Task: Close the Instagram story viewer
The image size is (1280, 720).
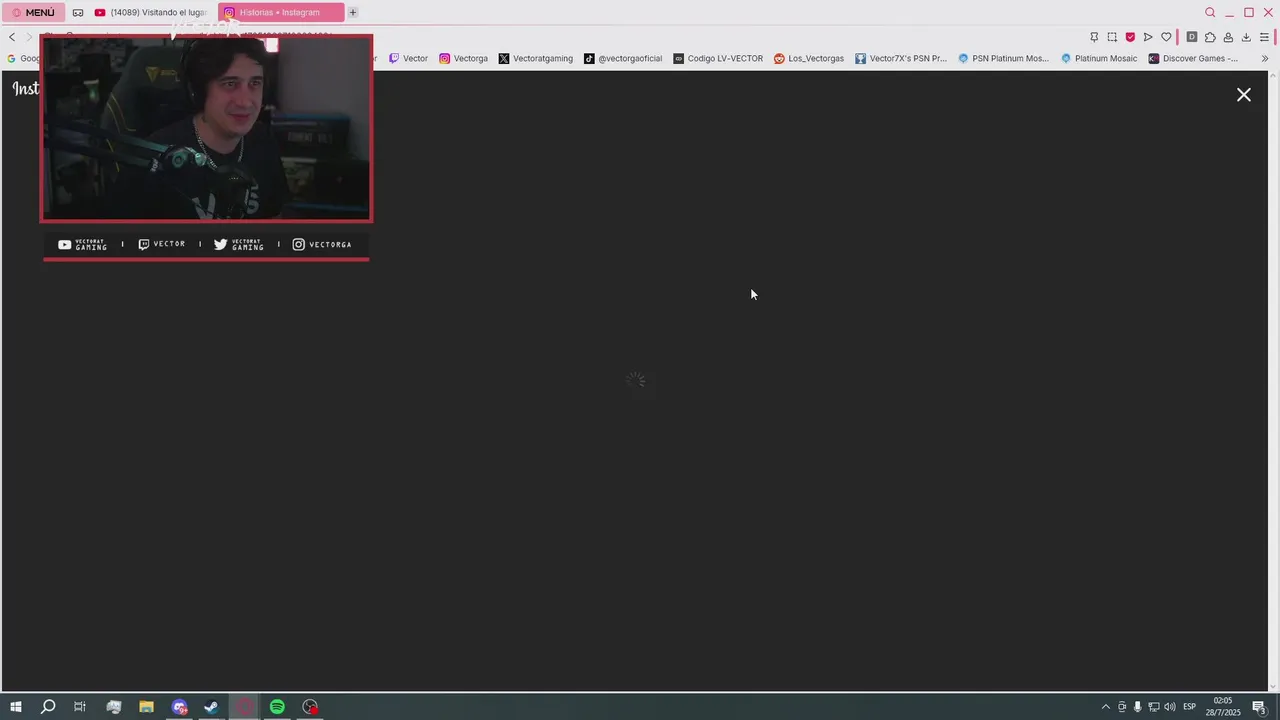Action: 1243,95
